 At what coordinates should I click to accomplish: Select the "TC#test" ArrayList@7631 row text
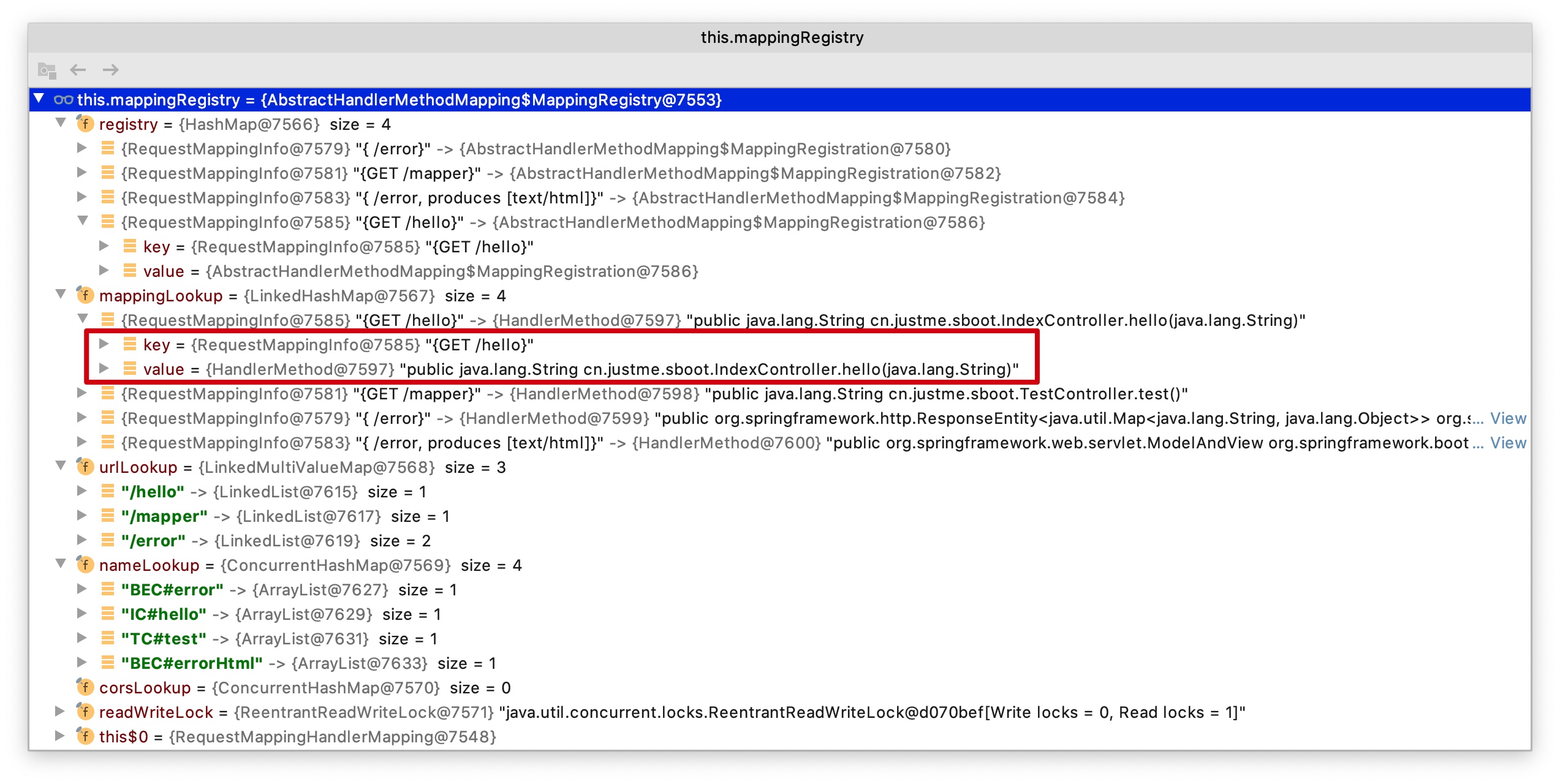(279, 639)
